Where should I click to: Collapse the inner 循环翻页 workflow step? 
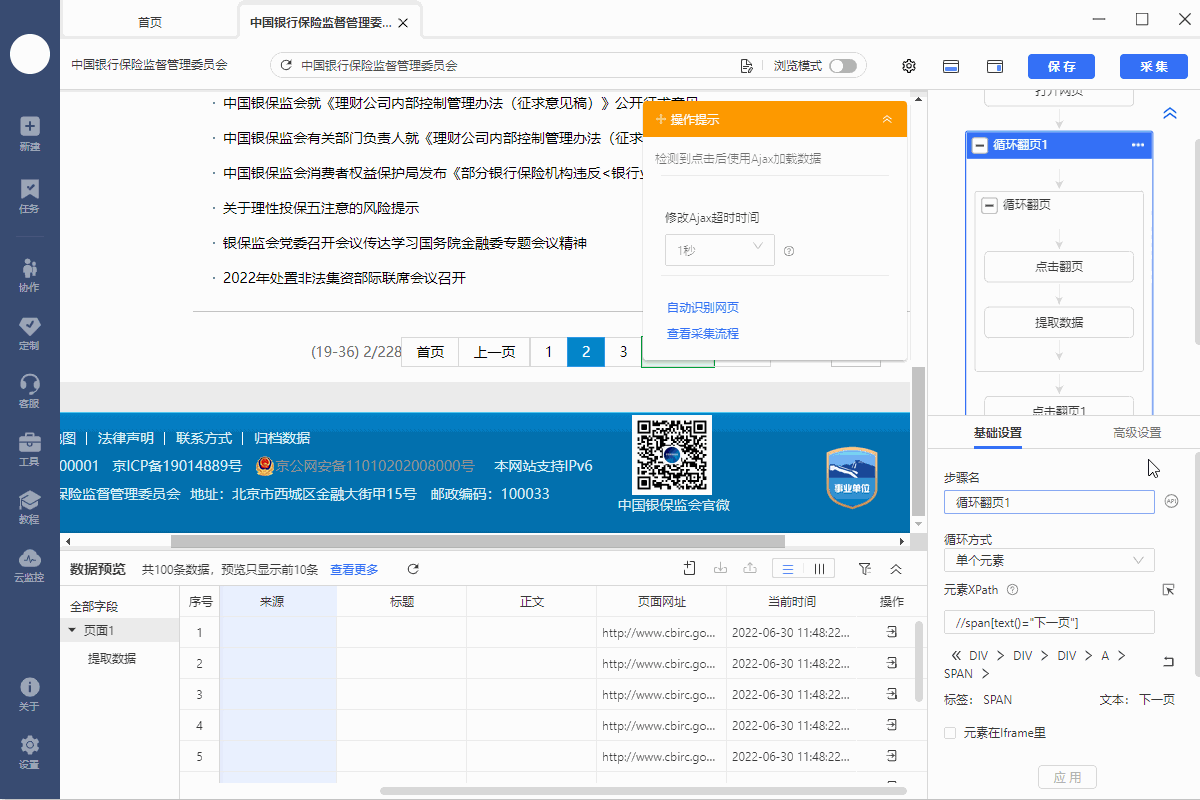(x=989, y=205)
